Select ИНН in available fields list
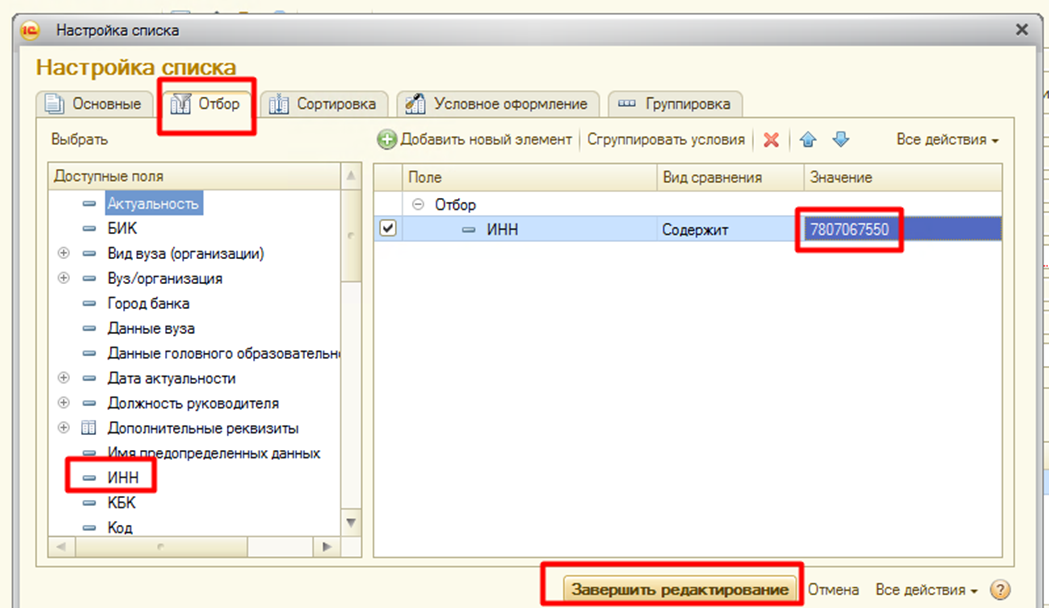 click(122, 478)
